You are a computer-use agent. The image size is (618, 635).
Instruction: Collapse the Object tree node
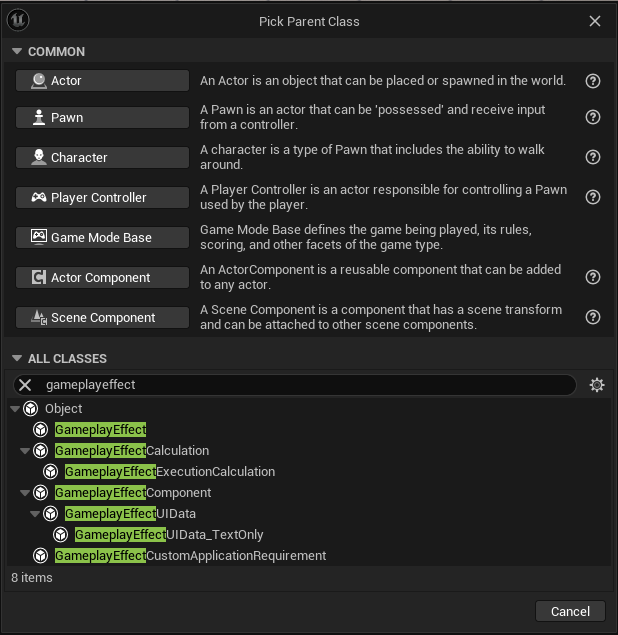15,409
